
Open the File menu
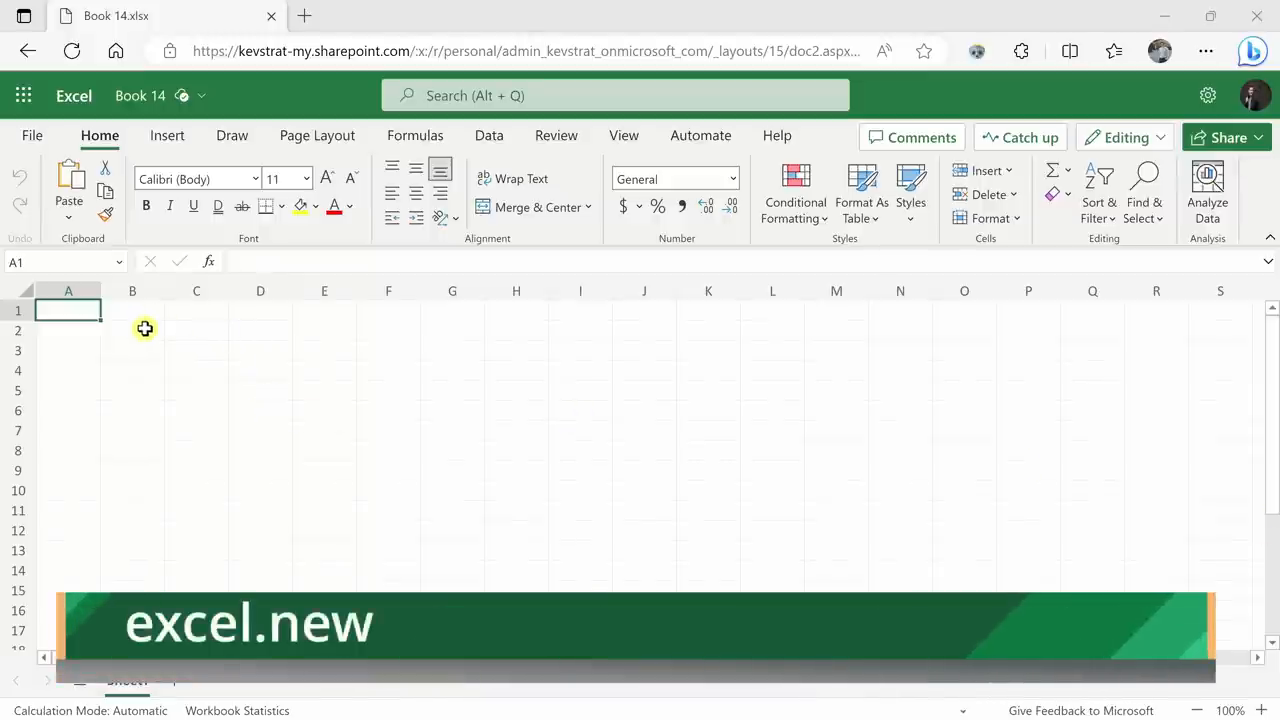pyautogui.click(x=32, y=135)
